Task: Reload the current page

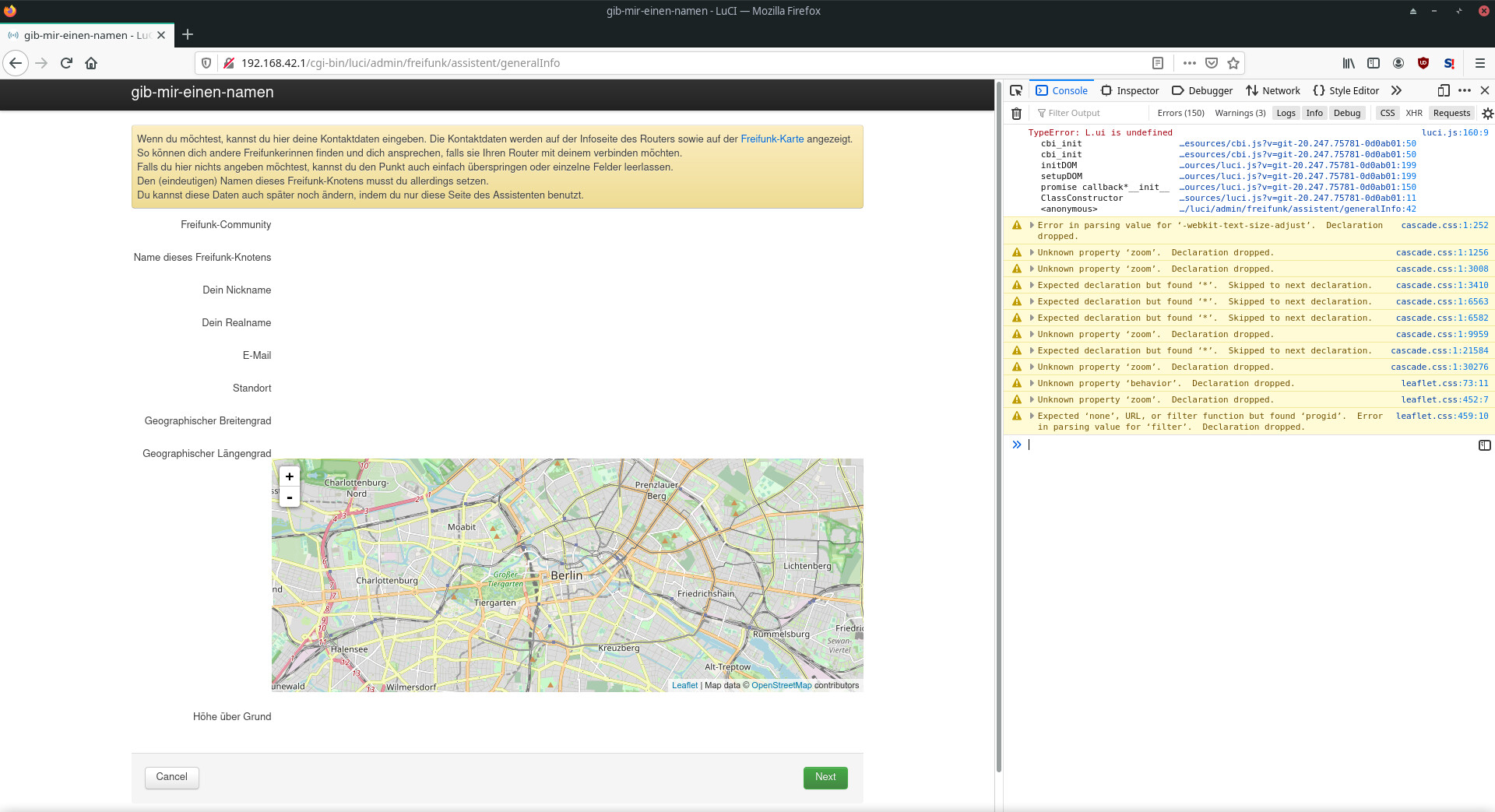Action: 65,63
